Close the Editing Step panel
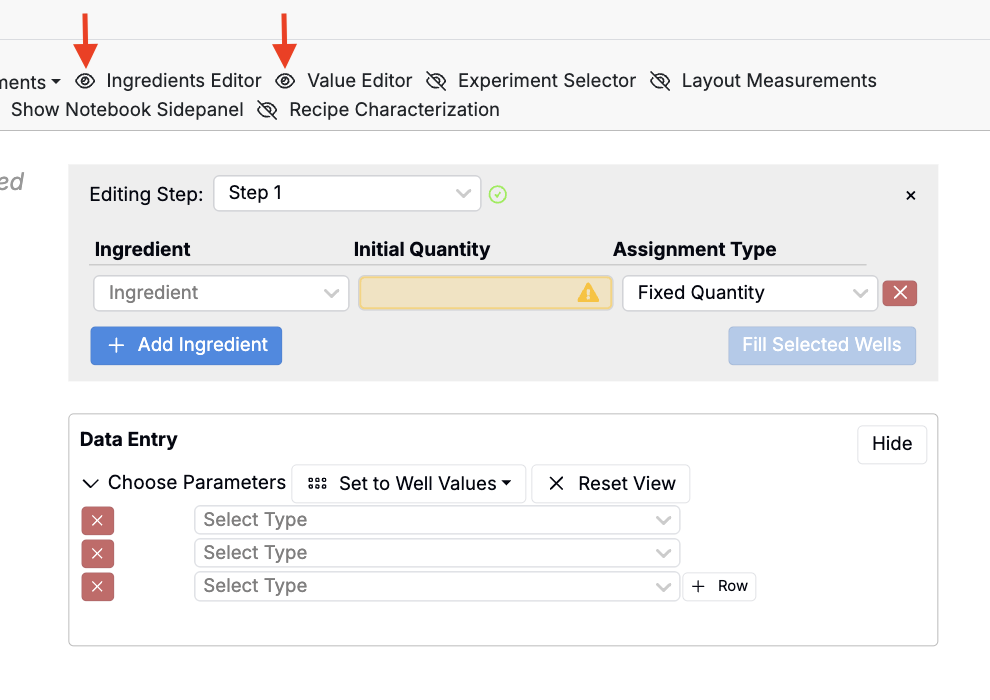 pos(910,196)
